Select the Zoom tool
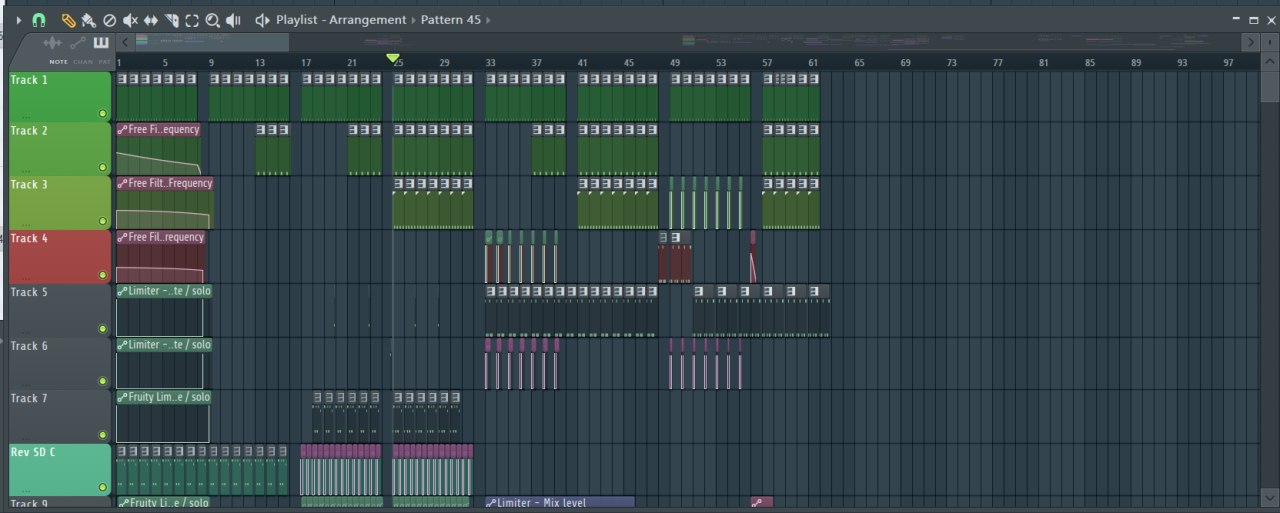This screenshot has height=513, width=1280. pyautogui.click(x=212, y=20)
